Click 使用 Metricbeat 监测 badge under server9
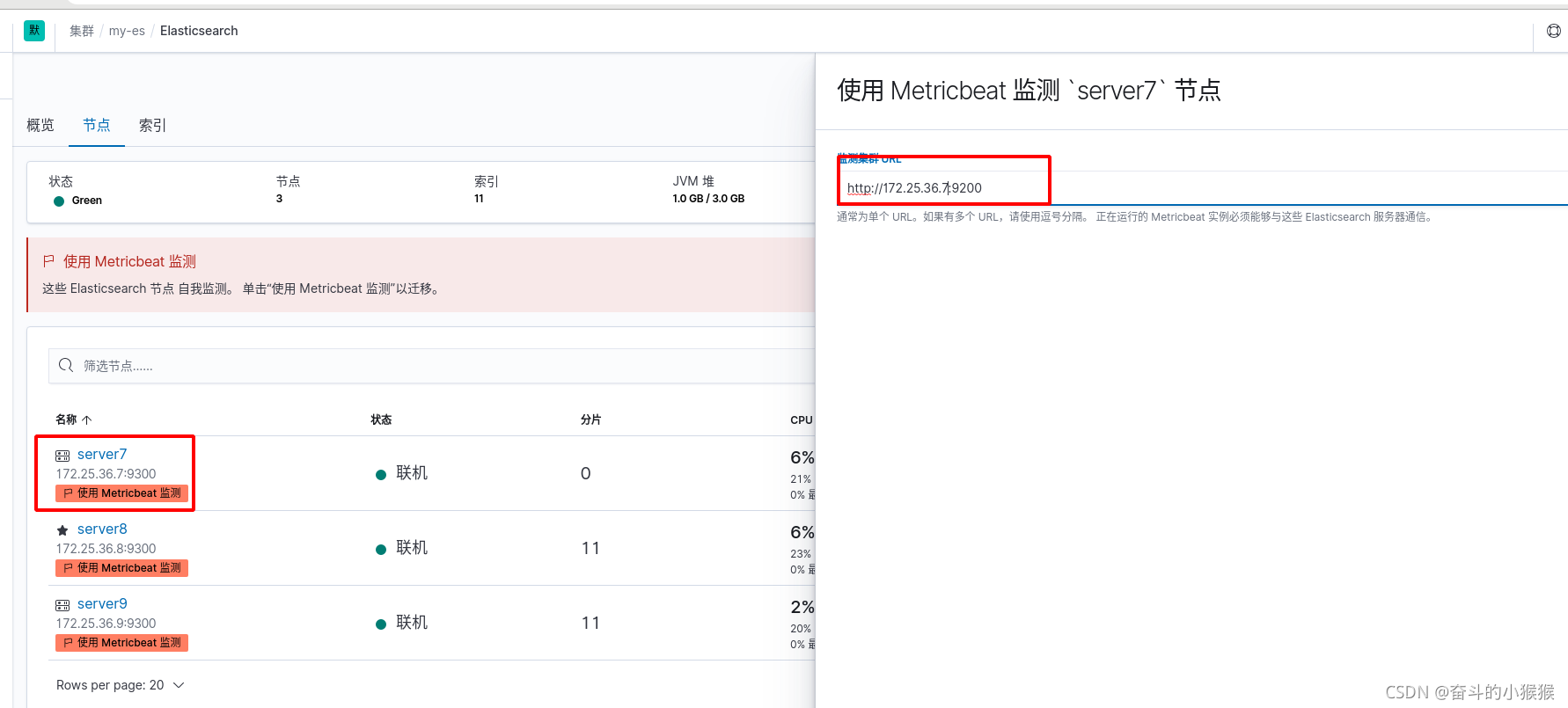1568x708 pixels. [x=122, y=643]
